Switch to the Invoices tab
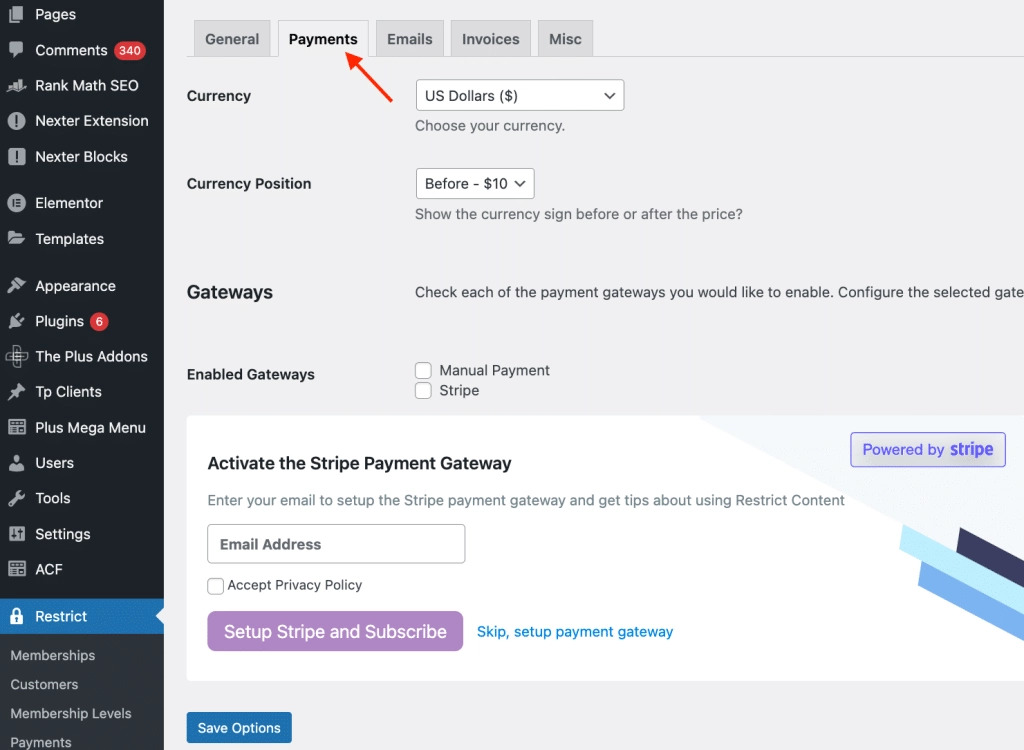Screen dimensions: 1024x750 (490, 39)
